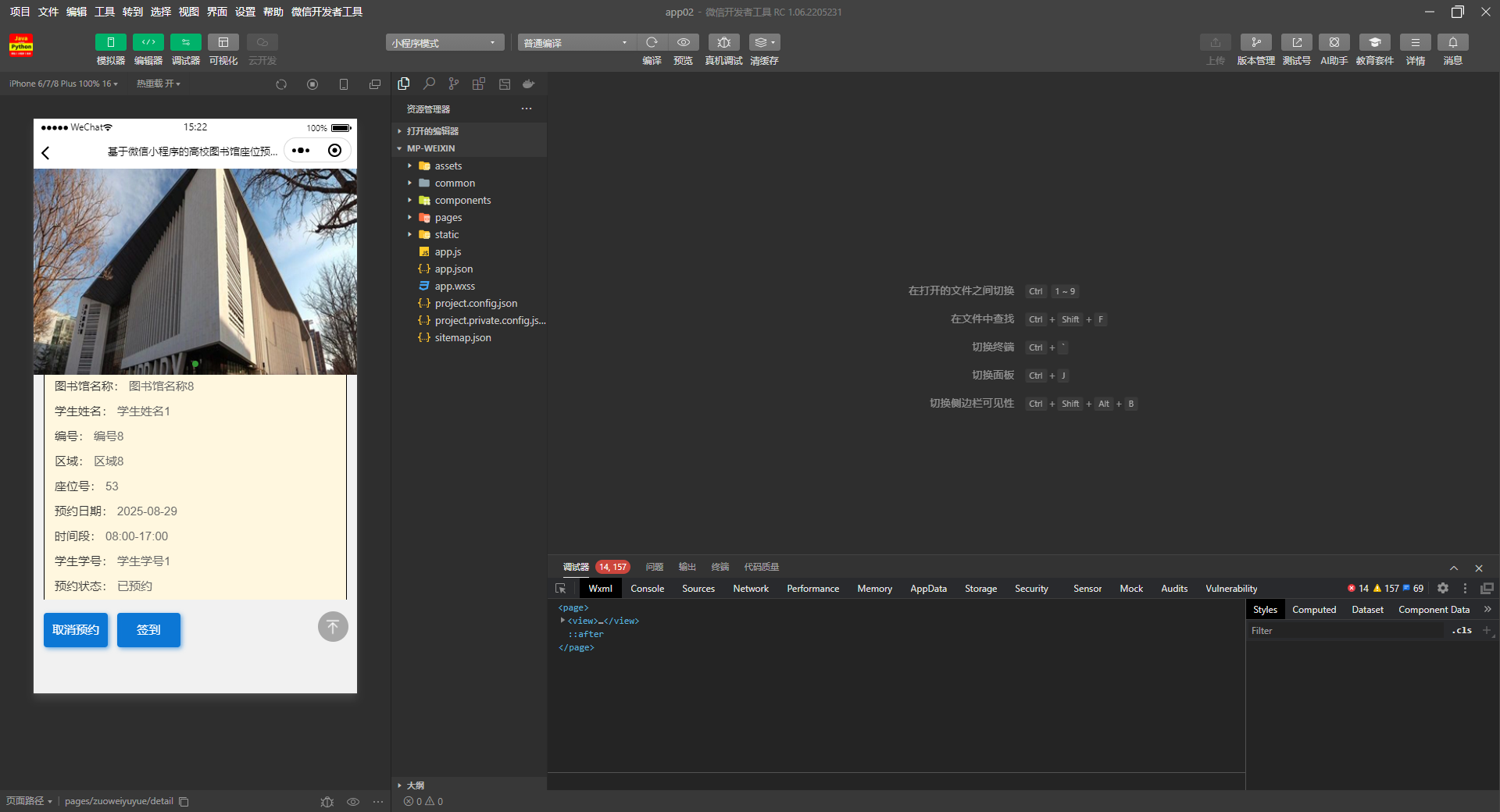Toggle the editor panel button

coord(148,42)
